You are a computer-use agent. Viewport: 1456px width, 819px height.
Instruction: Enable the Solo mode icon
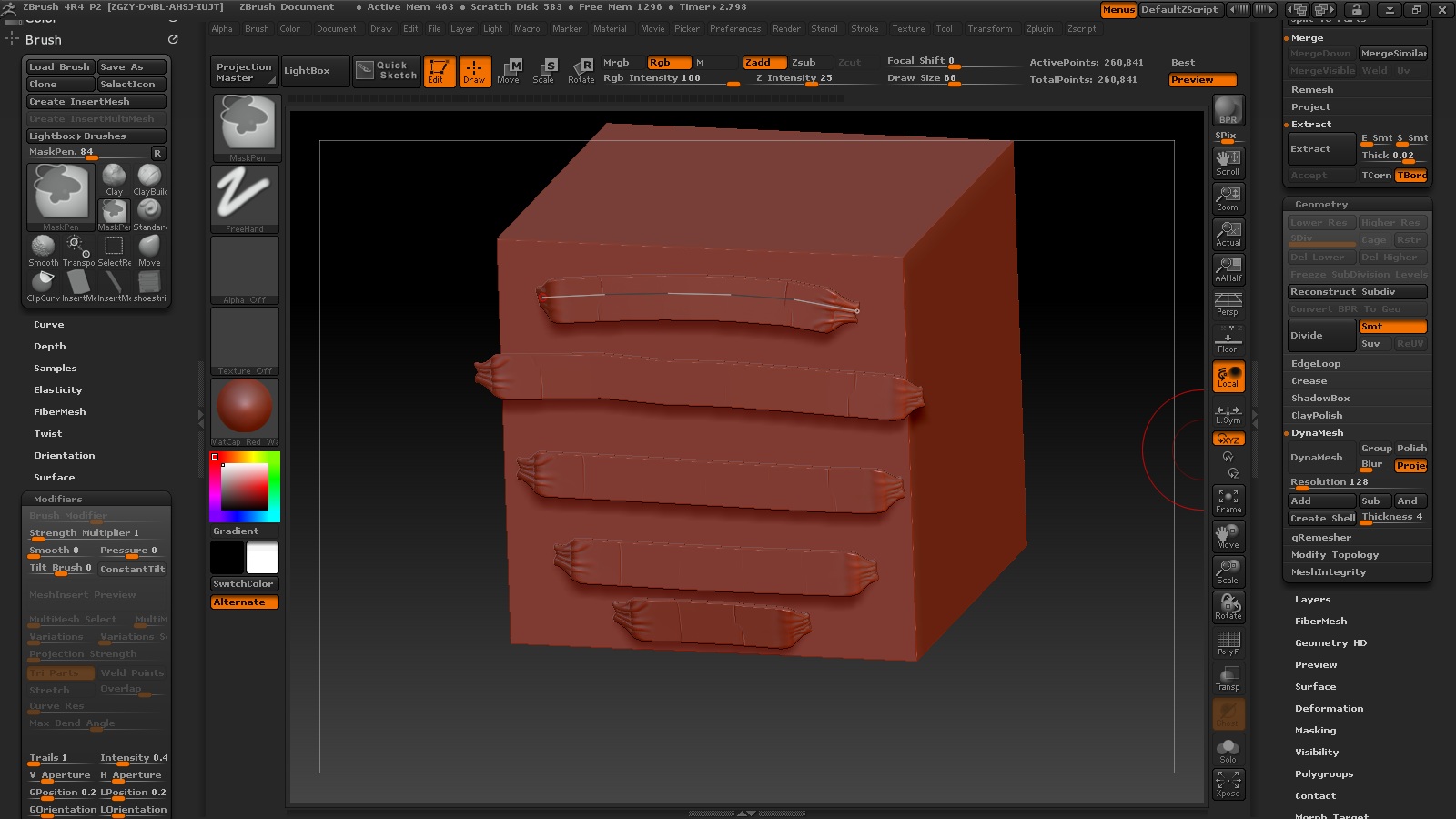[x=1228, y=750]
